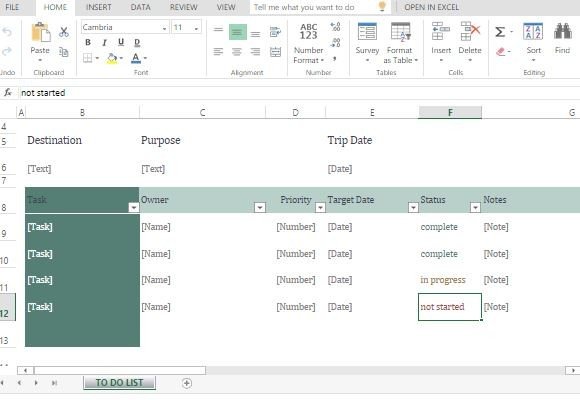
Task: Open Format as Table menu
Action: pos(401,43)
